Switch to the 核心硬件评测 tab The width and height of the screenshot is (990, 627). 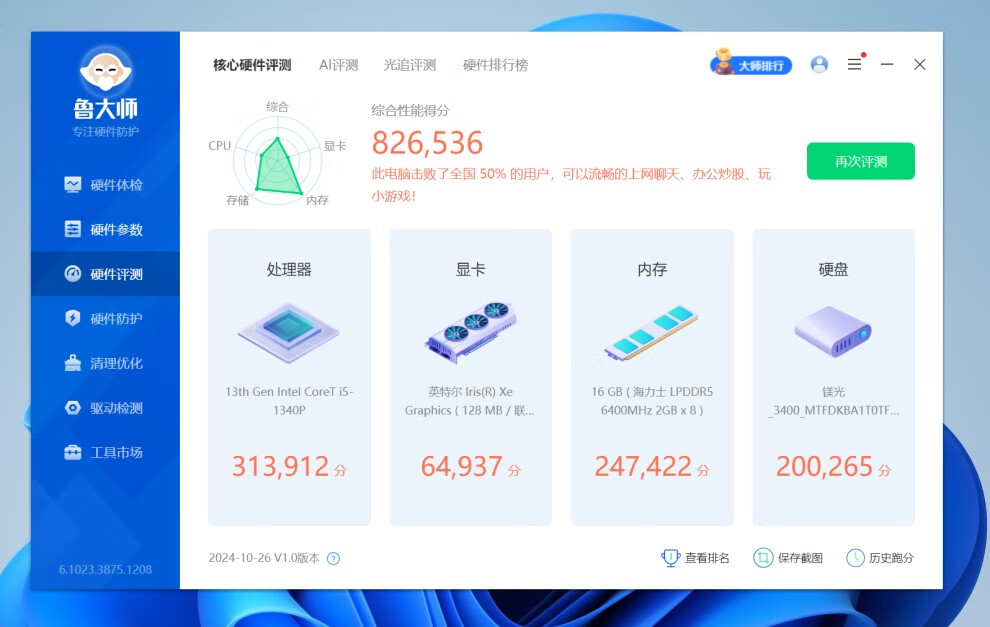[x=252, y=65]
